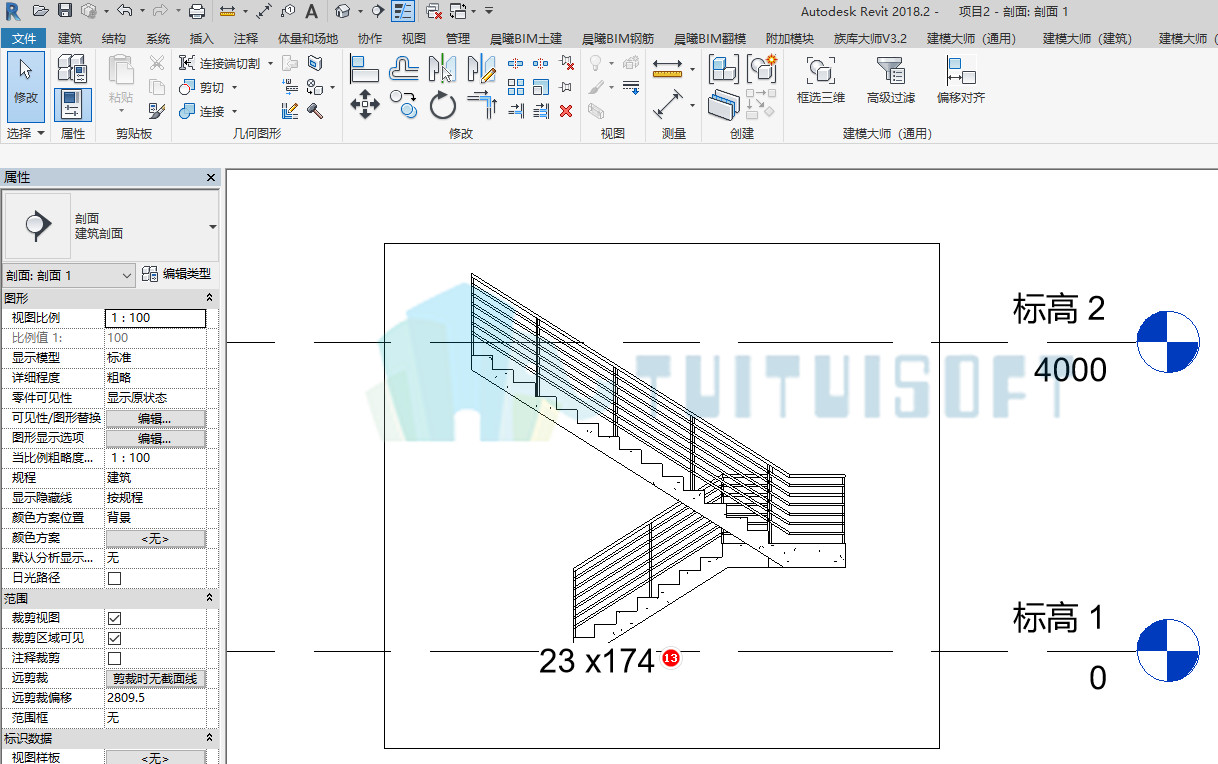Viewport: 1218px width, 764px height.
Task: Collapse the 图形 properties section
Action: (x=209, y=298)
